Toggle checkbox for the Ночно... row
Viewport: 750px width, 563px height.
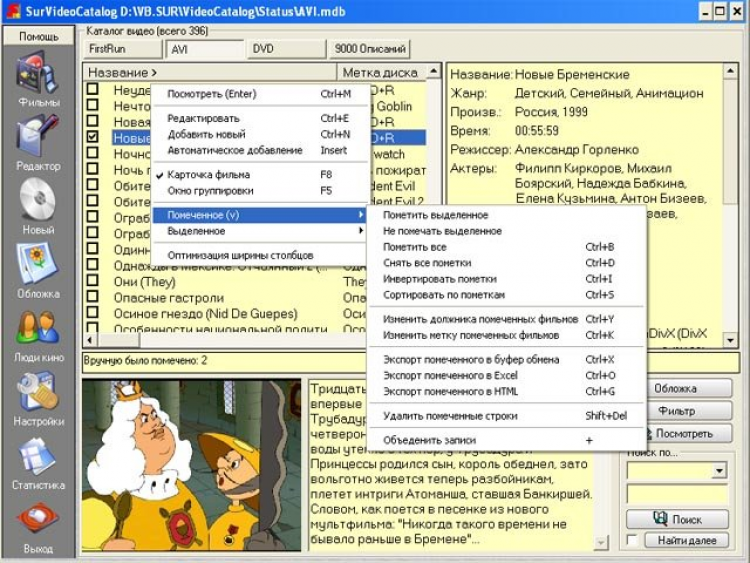tap(93, 153)
